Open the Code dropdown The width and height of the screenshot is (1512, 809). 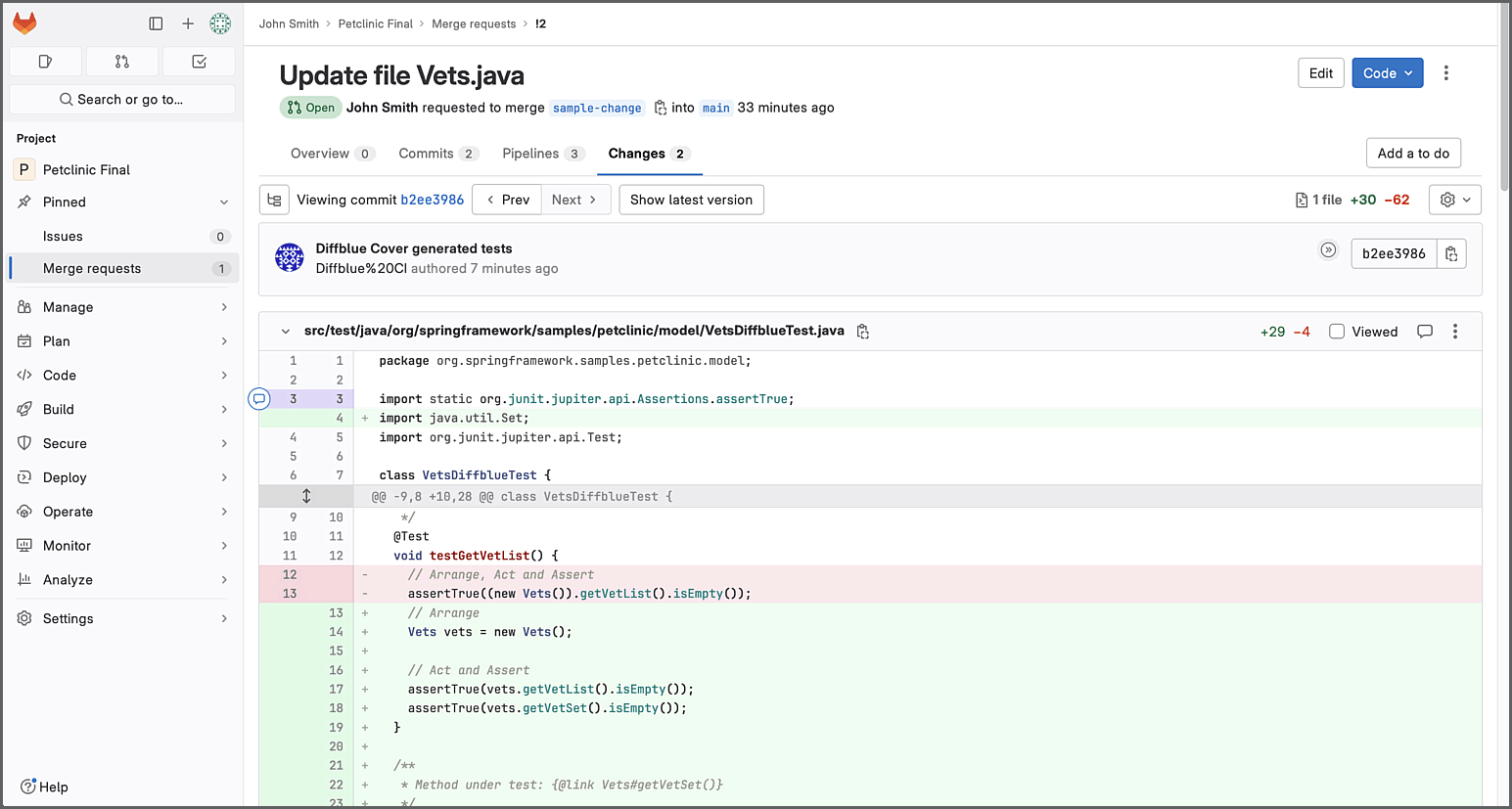(x=1387, y=72)
